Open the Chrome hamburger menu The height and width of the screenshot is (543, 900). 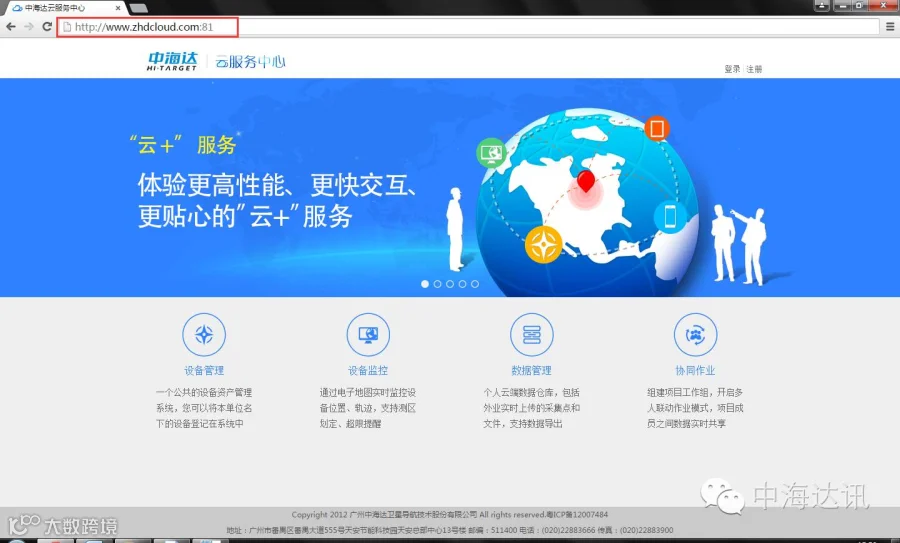[890, 26]
